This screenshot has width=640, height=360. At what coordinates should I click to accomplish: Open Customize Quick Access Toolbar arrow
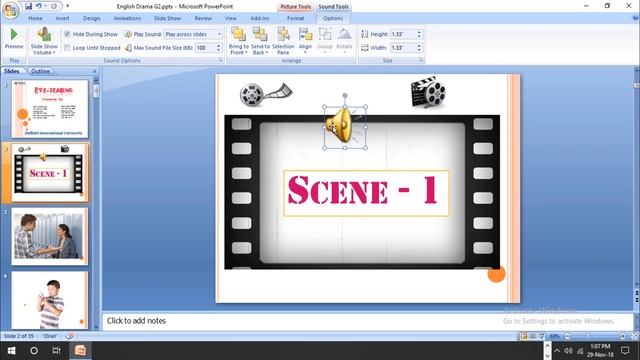pos(67,6)
